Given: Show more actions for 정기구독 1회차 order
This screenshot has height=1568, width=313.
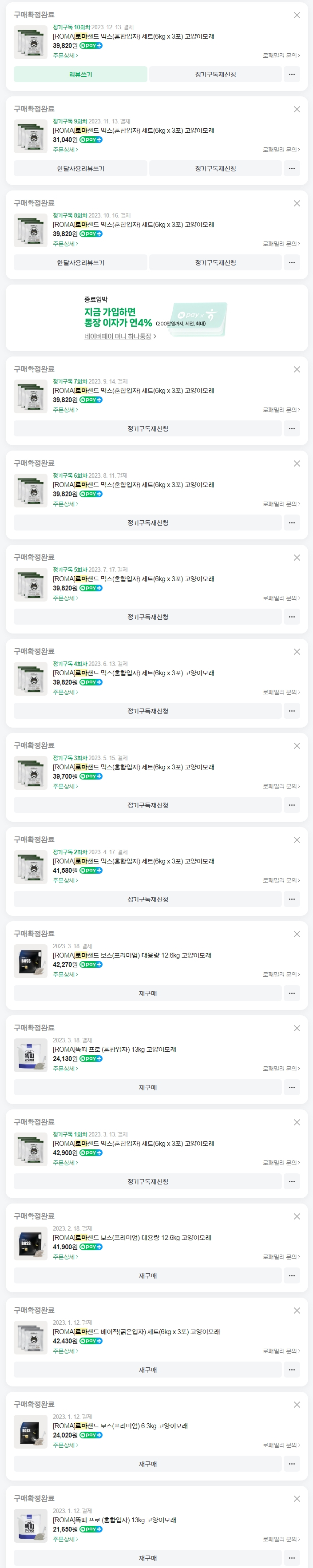Looking at the screenshot, I should [x=292, y=1181].
